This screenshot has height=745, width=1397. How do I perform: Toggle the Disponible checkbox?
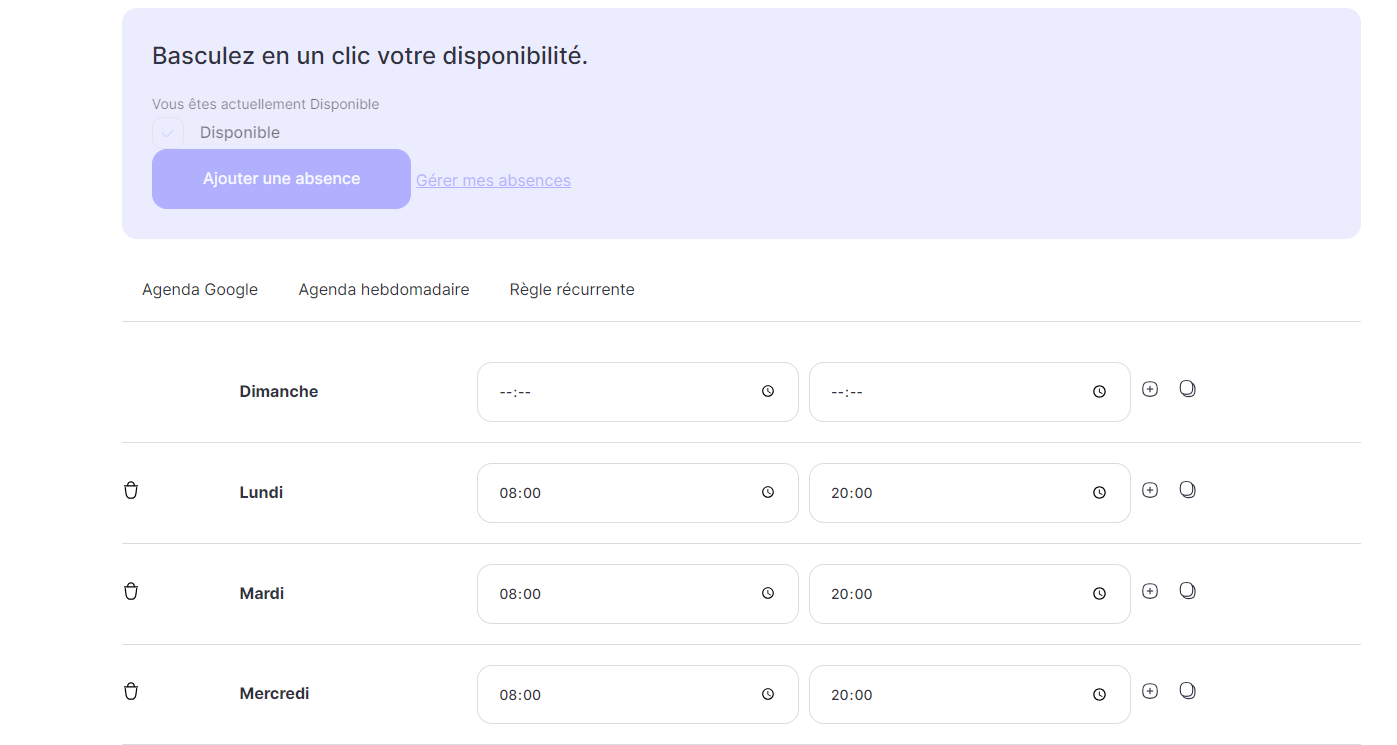168,132
